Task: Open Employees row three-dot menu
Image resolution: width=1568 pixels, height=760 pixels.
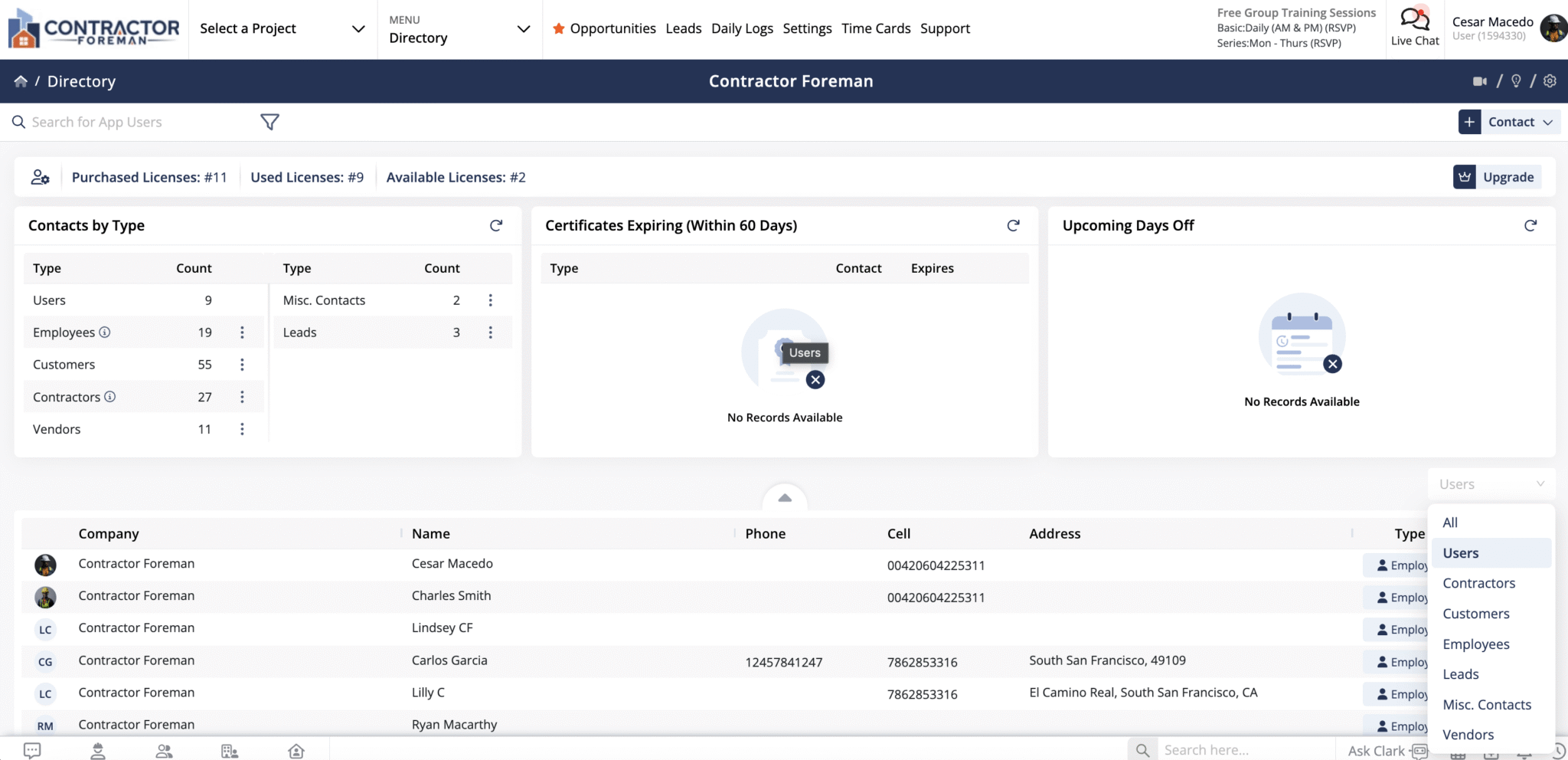Action: [242, 332]
